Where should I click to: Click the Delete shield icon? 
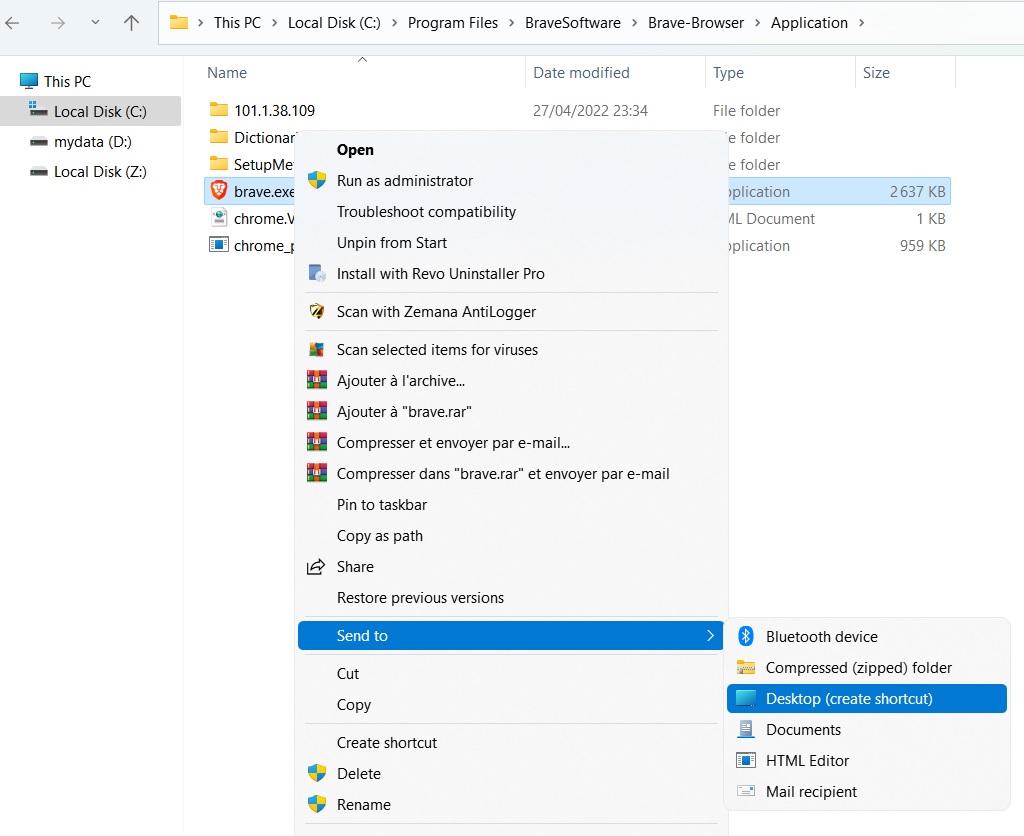tap(316, 773)
